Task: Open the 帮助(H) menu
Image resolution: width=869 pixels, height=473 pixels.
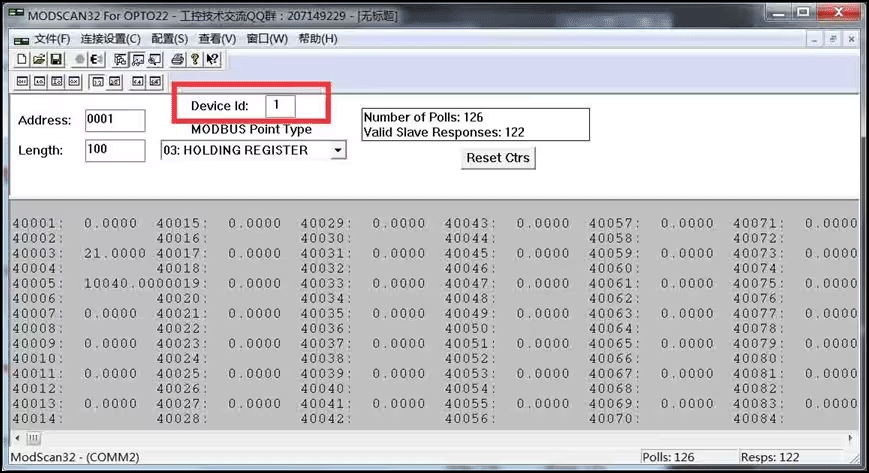Action: tap(318, 39)
